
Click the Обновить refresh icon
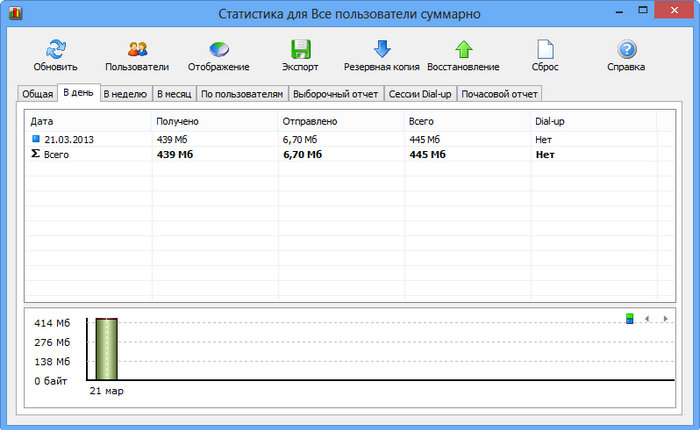[x=56, y=49]
